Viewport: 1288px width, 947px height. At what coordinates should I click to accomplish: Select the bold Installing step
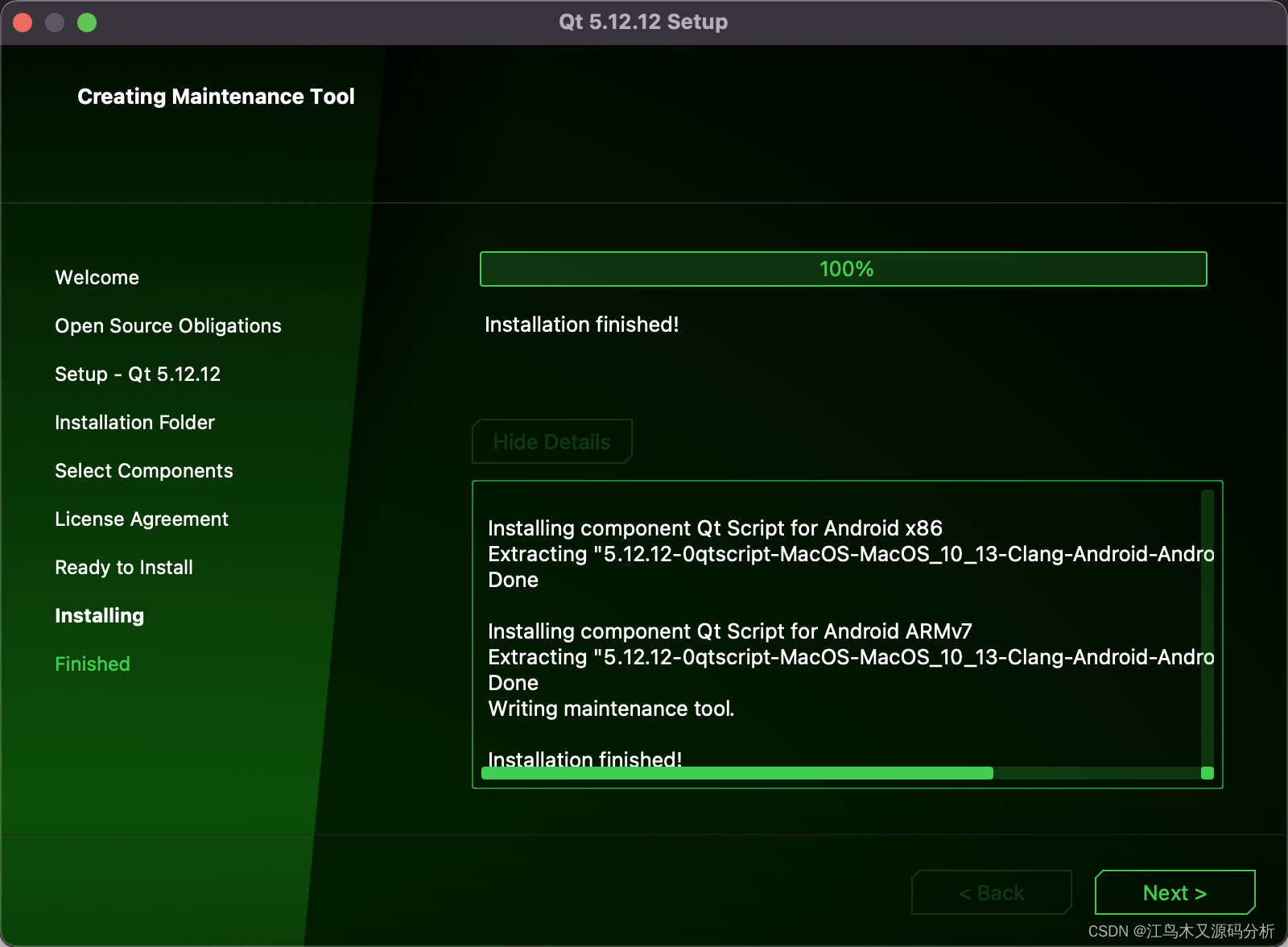pos(99,615)
